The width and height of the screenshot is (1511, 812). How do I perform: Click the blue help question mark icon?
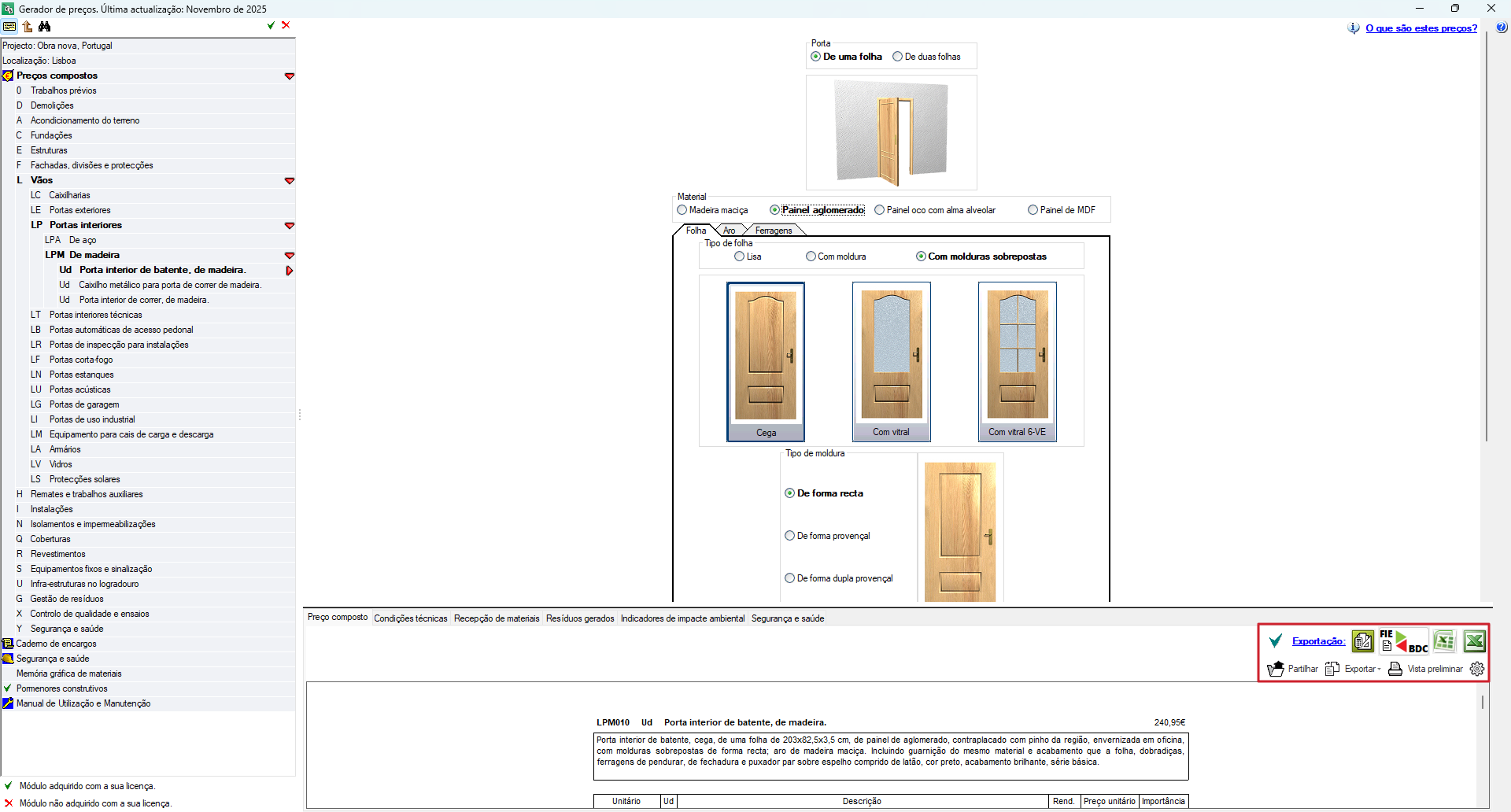click(1502, 28)
